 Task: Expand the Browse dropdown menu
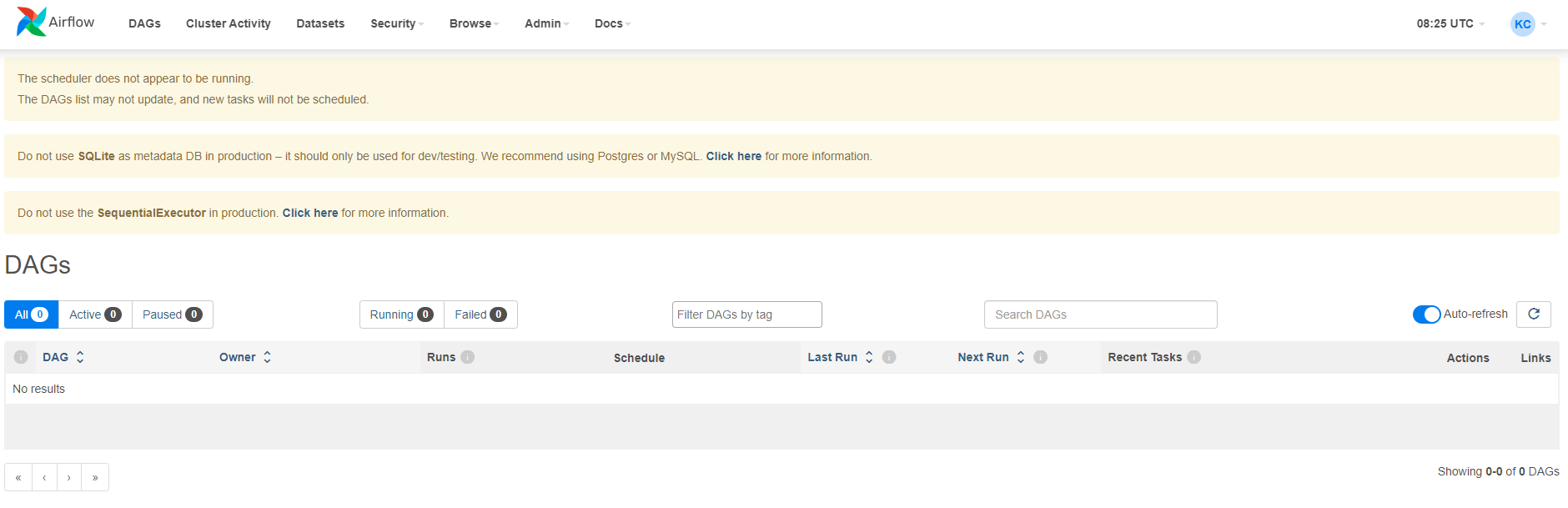tap(474, 23)
